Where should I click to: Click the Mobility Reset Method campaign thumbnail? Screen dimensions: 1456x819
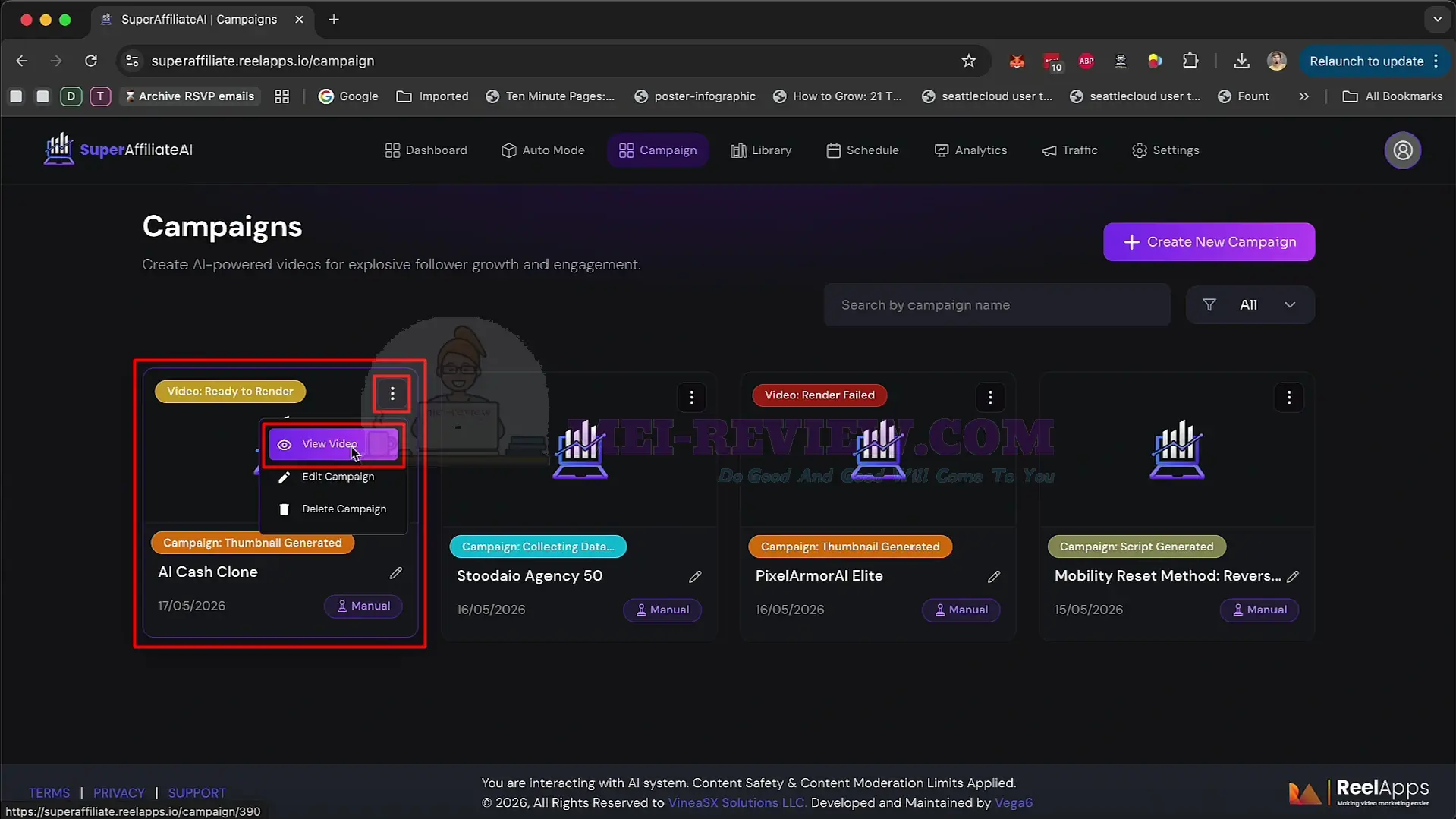click(x=1177, y=449)
